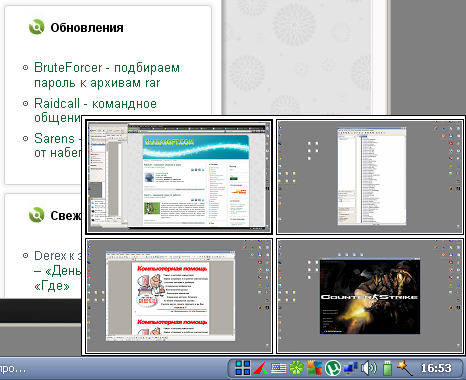Click the green USB safely remove icon
The image size is (466, 380).
coord(387,368)
